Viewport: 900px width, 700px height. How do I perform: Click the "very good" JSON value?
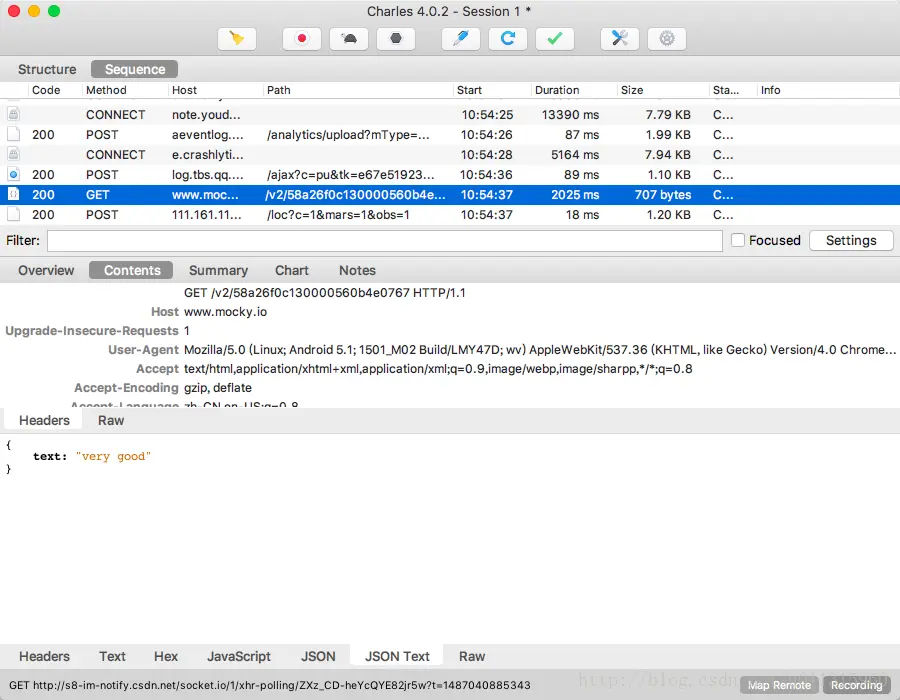pos(113,456)
